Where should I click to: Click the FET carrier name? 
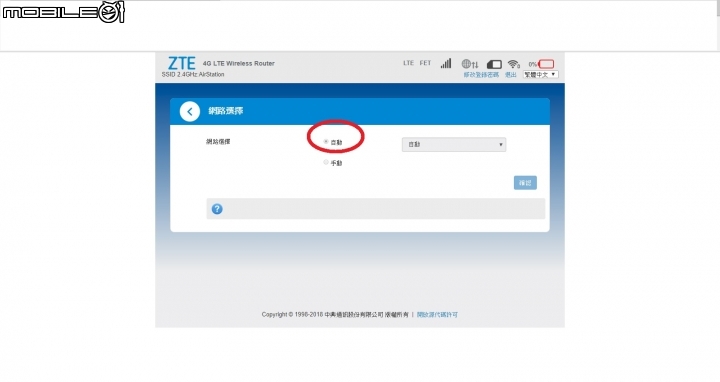click(426, 63)
